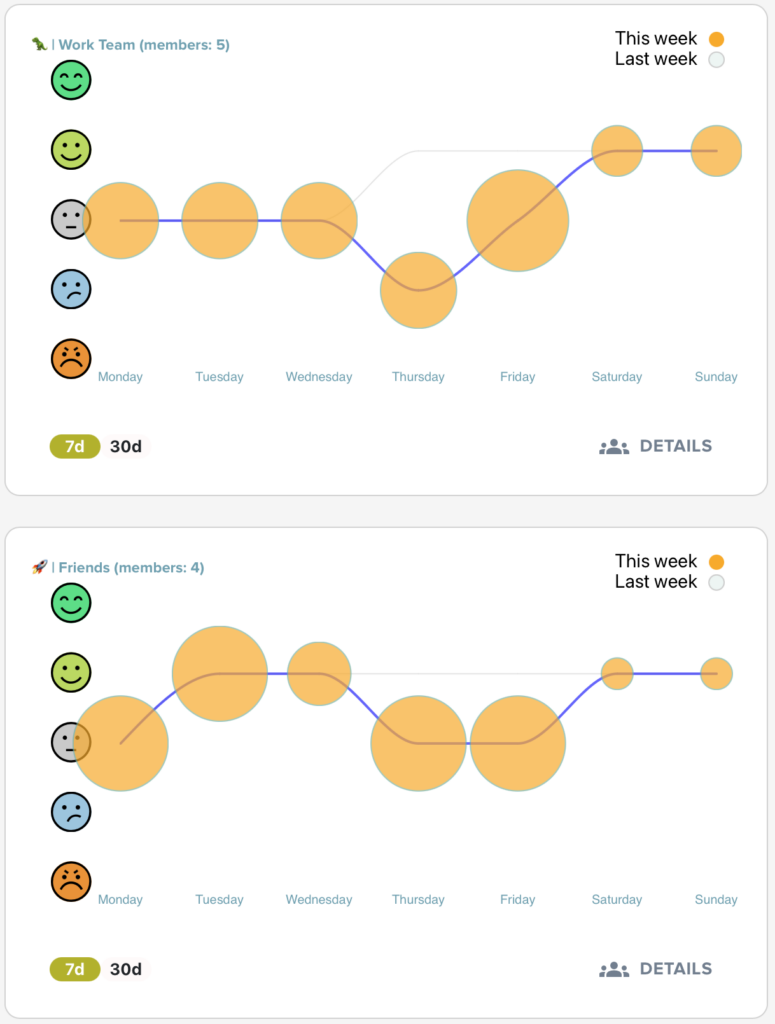Switch Work Team chart to 30d view

126,446
